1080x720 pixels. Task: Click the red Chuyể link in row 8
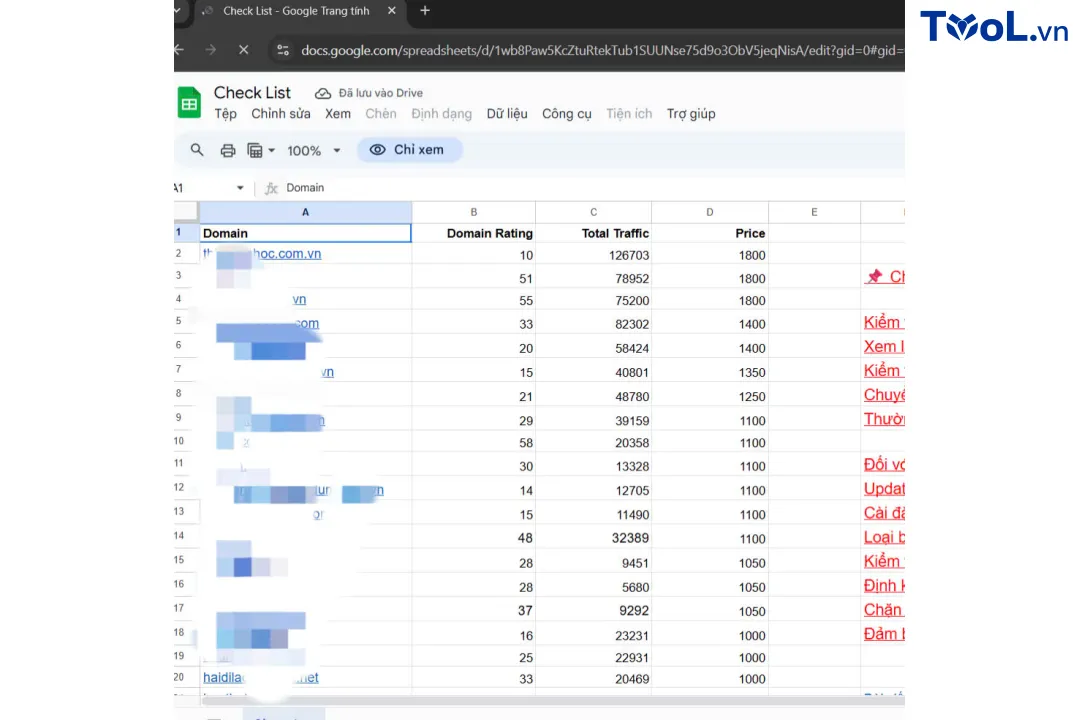click(884, 395)
